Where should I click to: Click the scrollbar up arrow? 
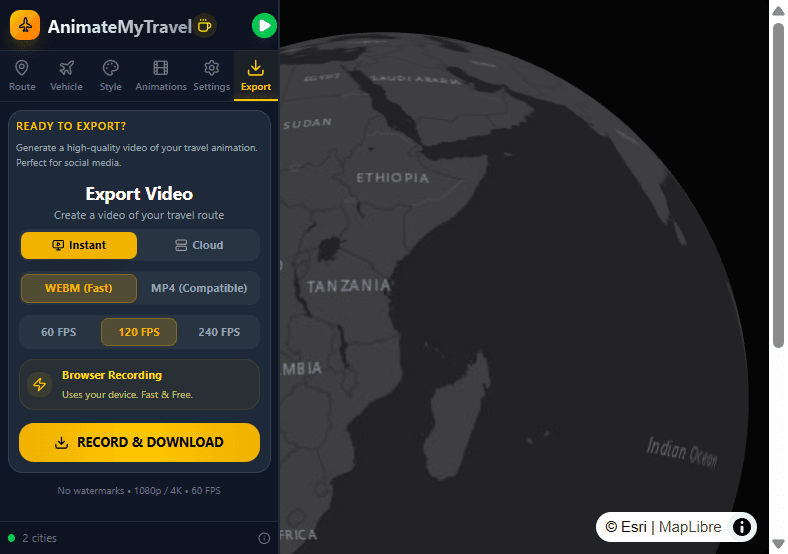click(778, 11)
